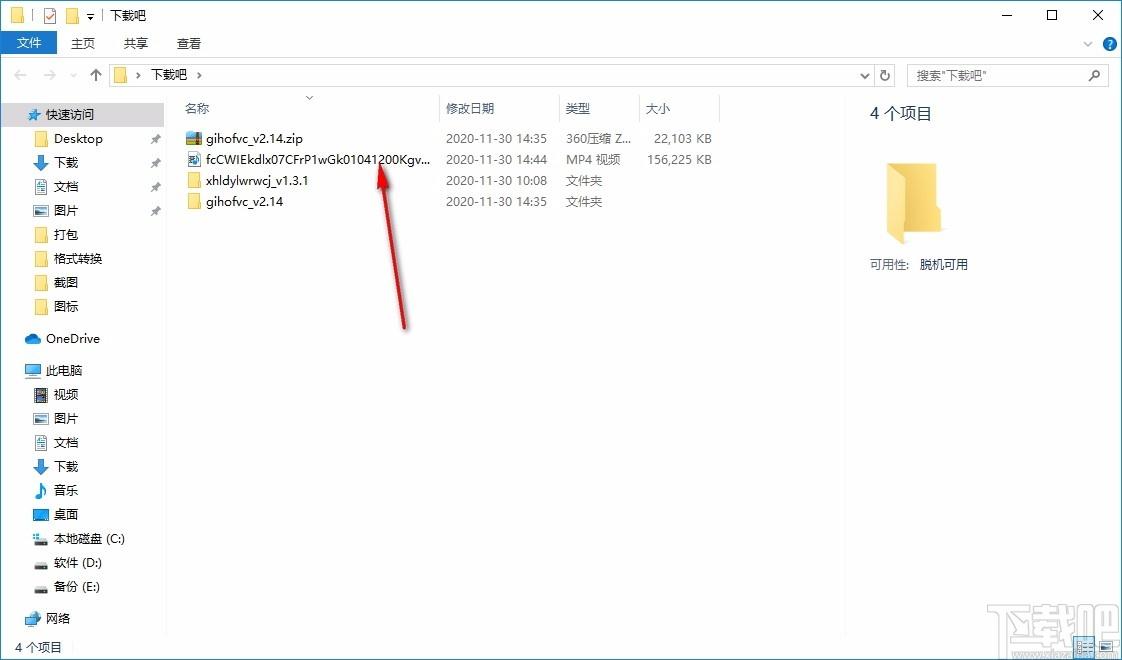
Task: Open the 图标 folder in quick access
Action: pyautogui.click(x=66, y=306)
